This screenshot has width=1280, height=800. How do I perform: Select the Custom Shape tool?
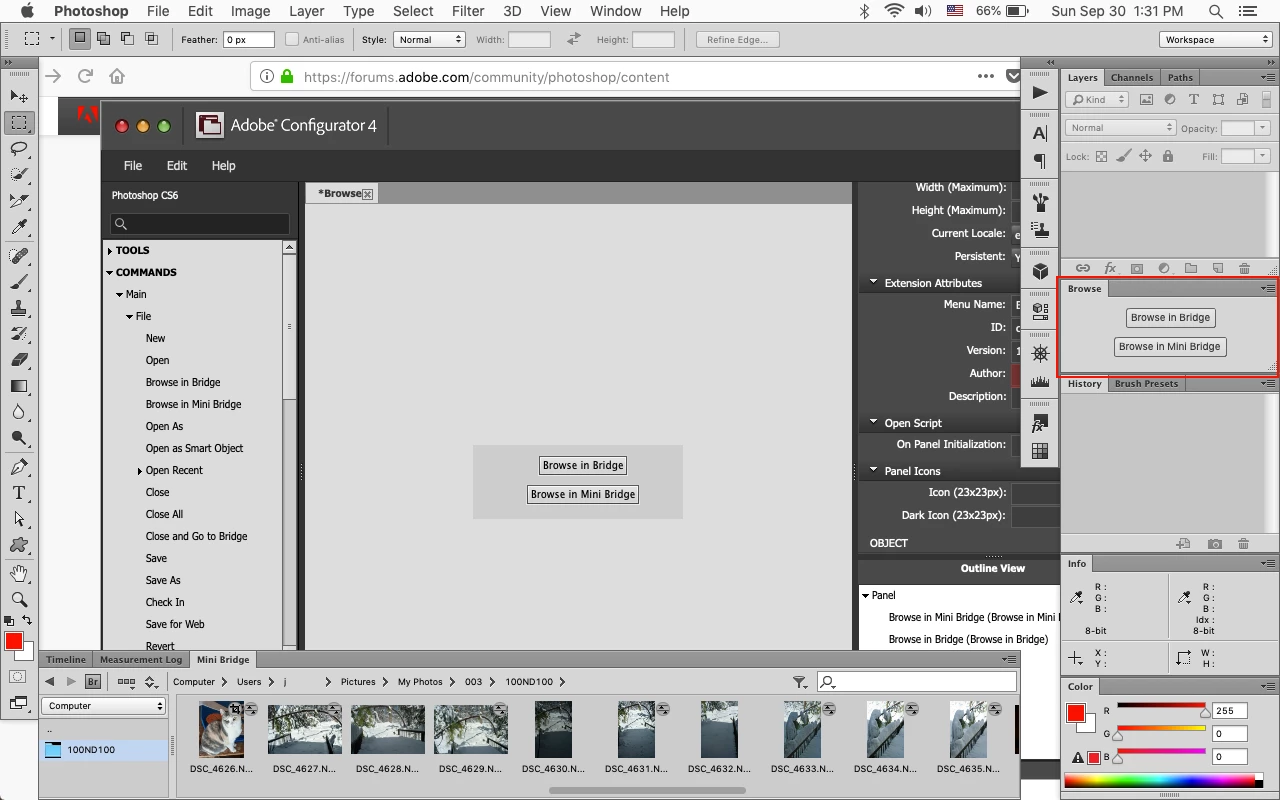19,545
